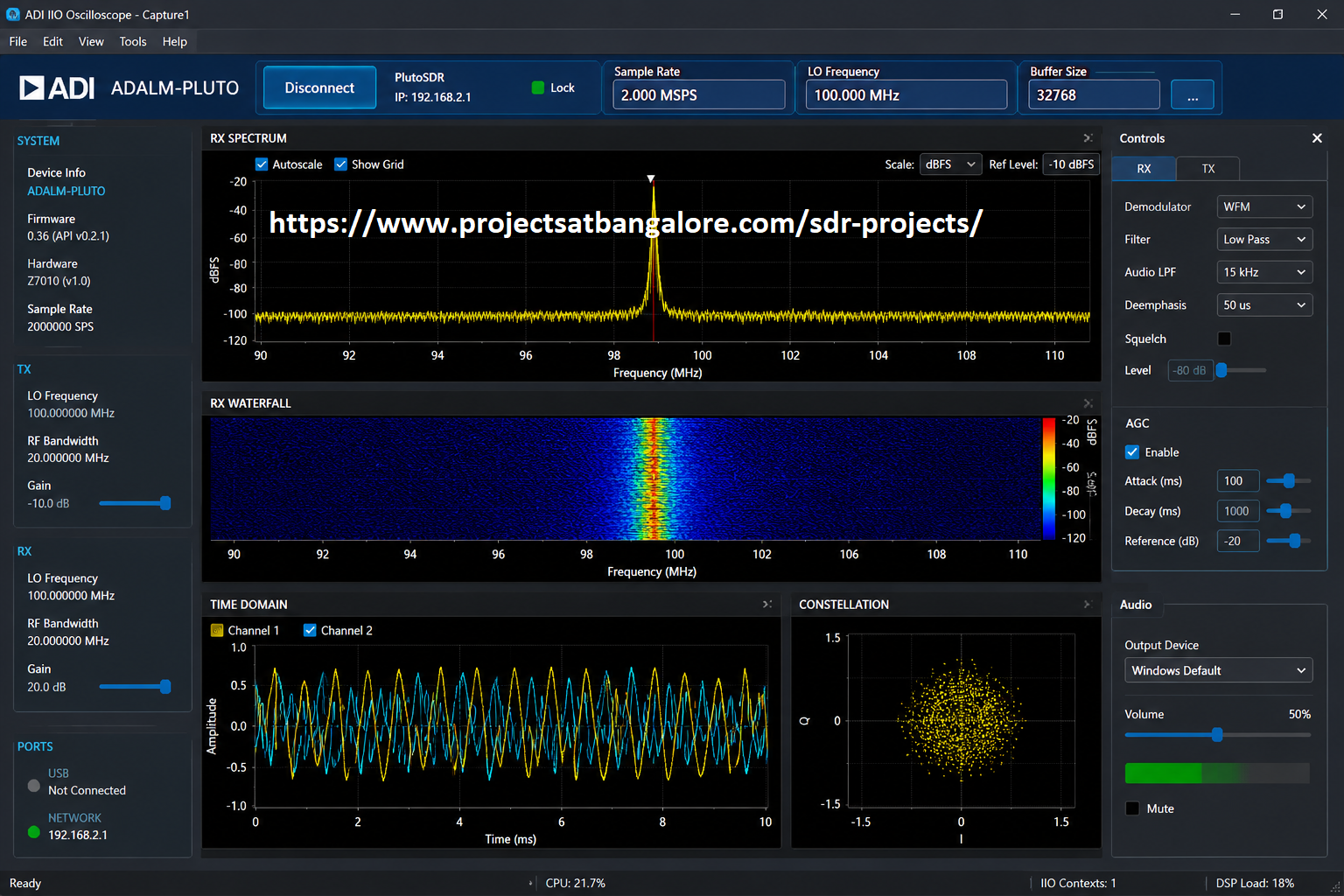Toggle Channel 2 in Time Domain

pyautogui.click(x=310, y=630)
